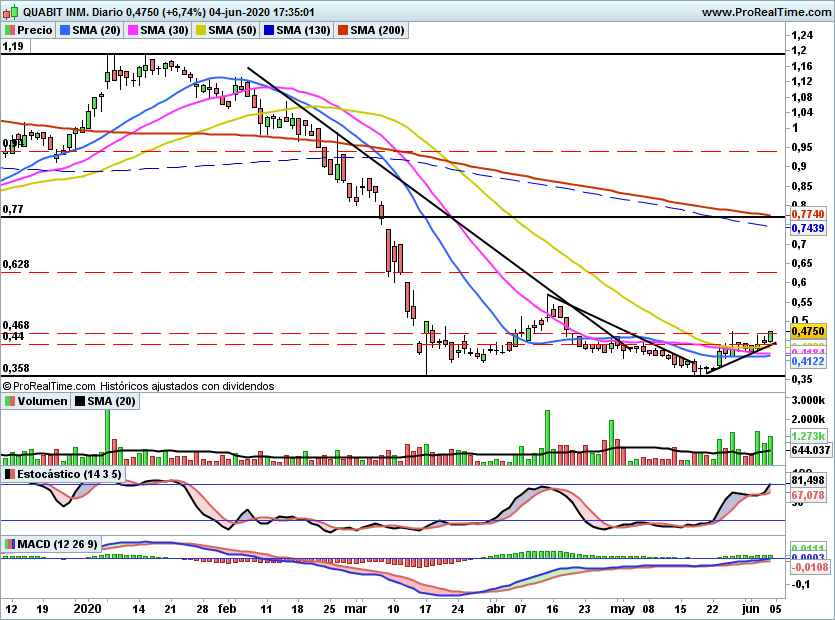The image size is (835, 620).
Task: Click the MACD legend icon
Action: click(10, 544)
